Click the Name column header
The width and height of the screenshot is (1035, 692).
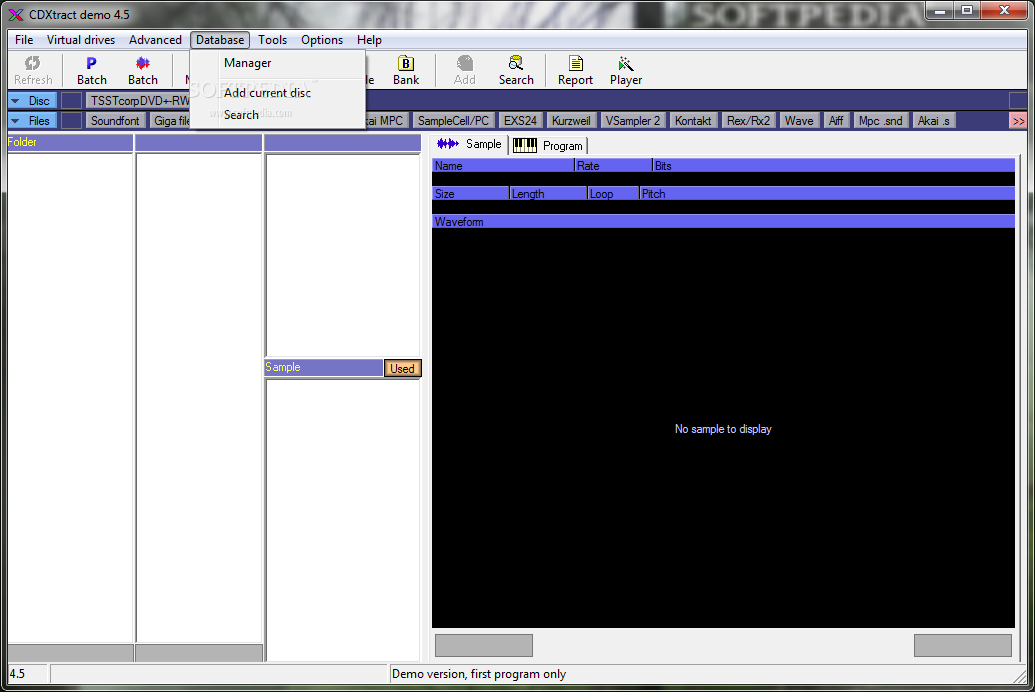[503, 166]
